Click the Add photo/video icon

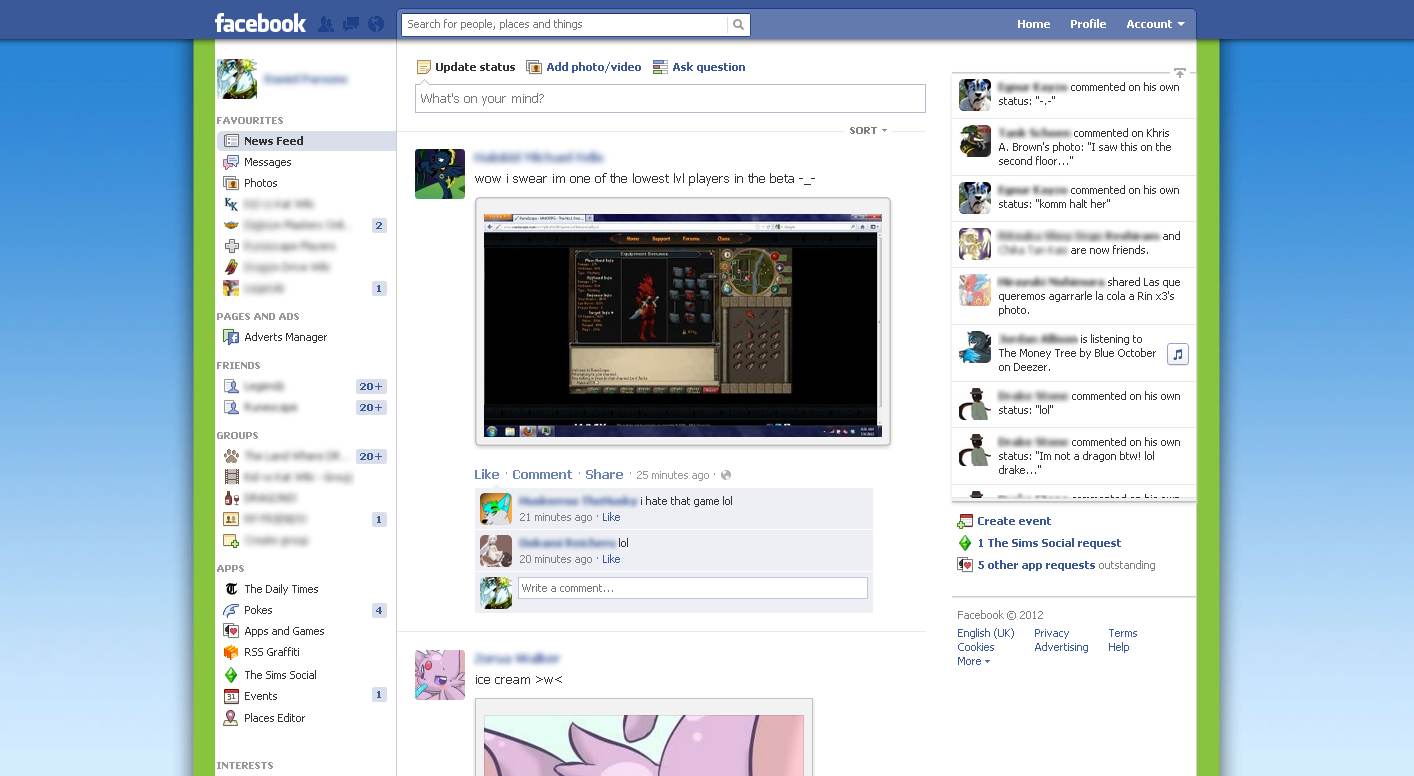pyautogui.click(x=534, y=67)
